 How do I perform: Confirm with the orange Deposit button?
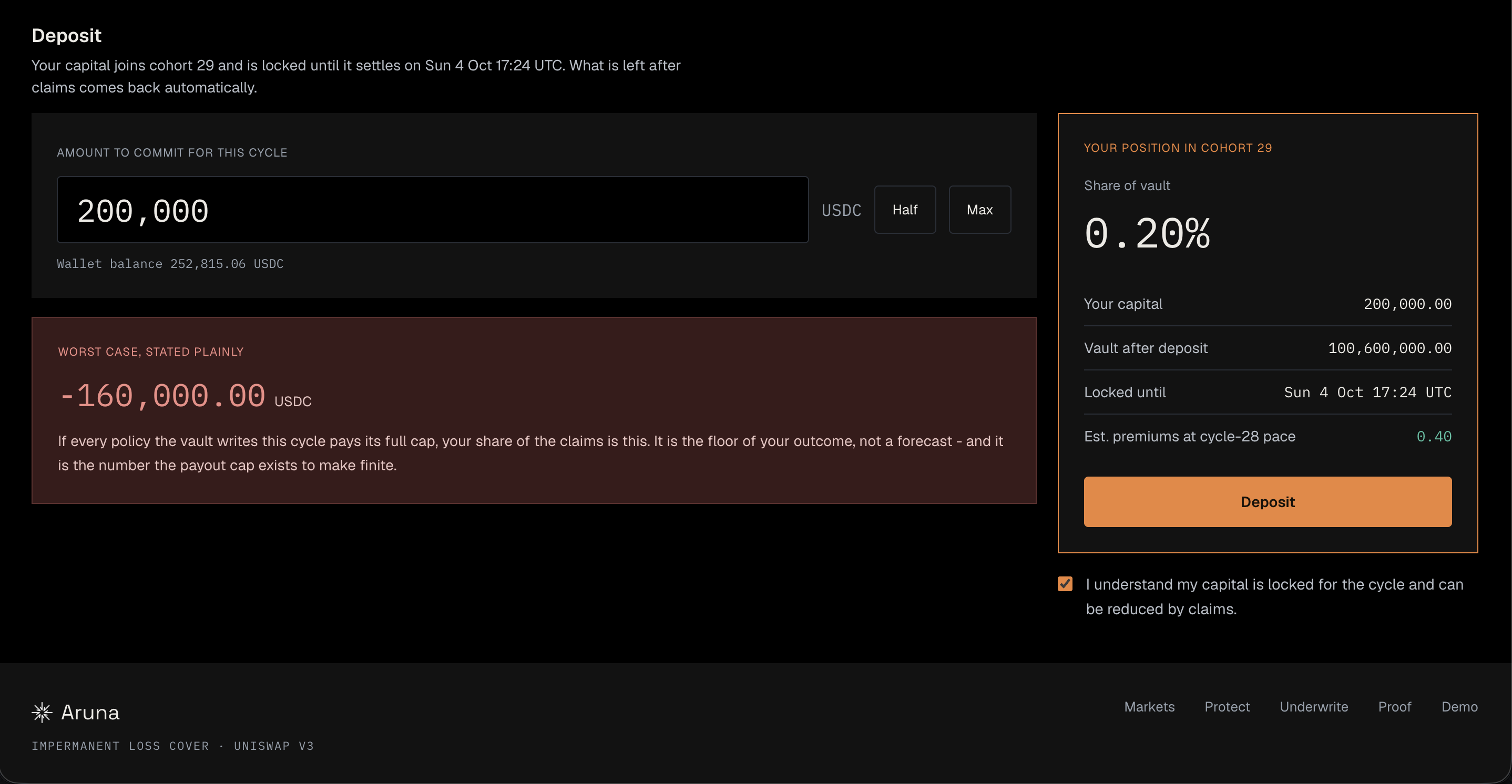point(1268,502)
